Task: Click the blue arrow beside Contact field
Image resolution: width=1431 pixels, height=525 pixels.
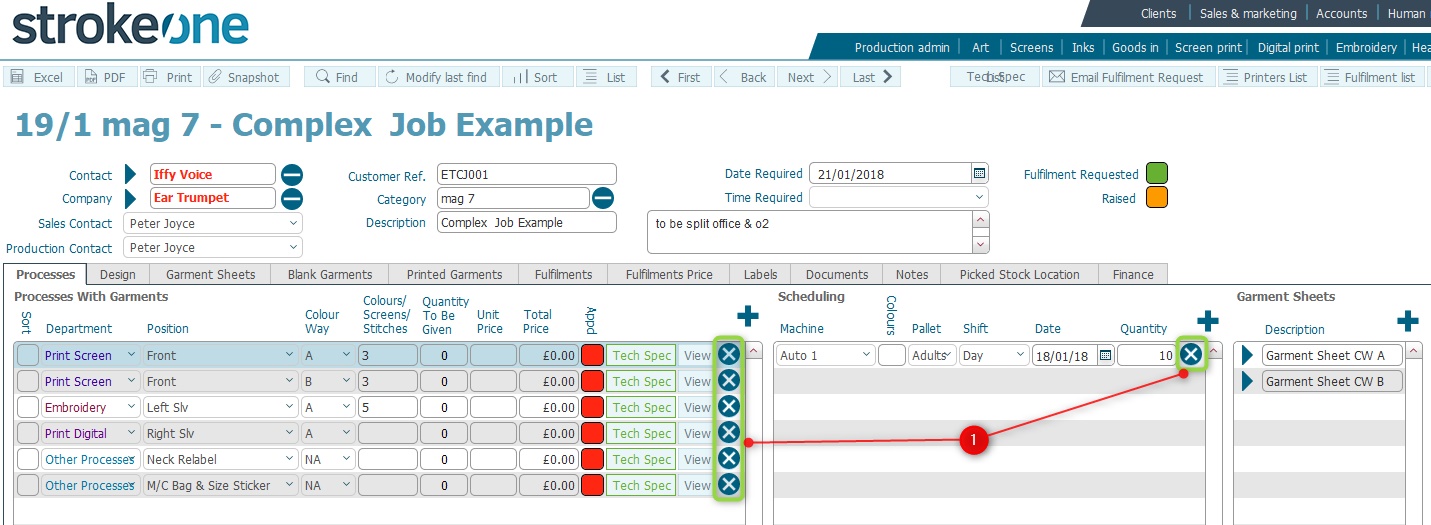Action: 130,175
